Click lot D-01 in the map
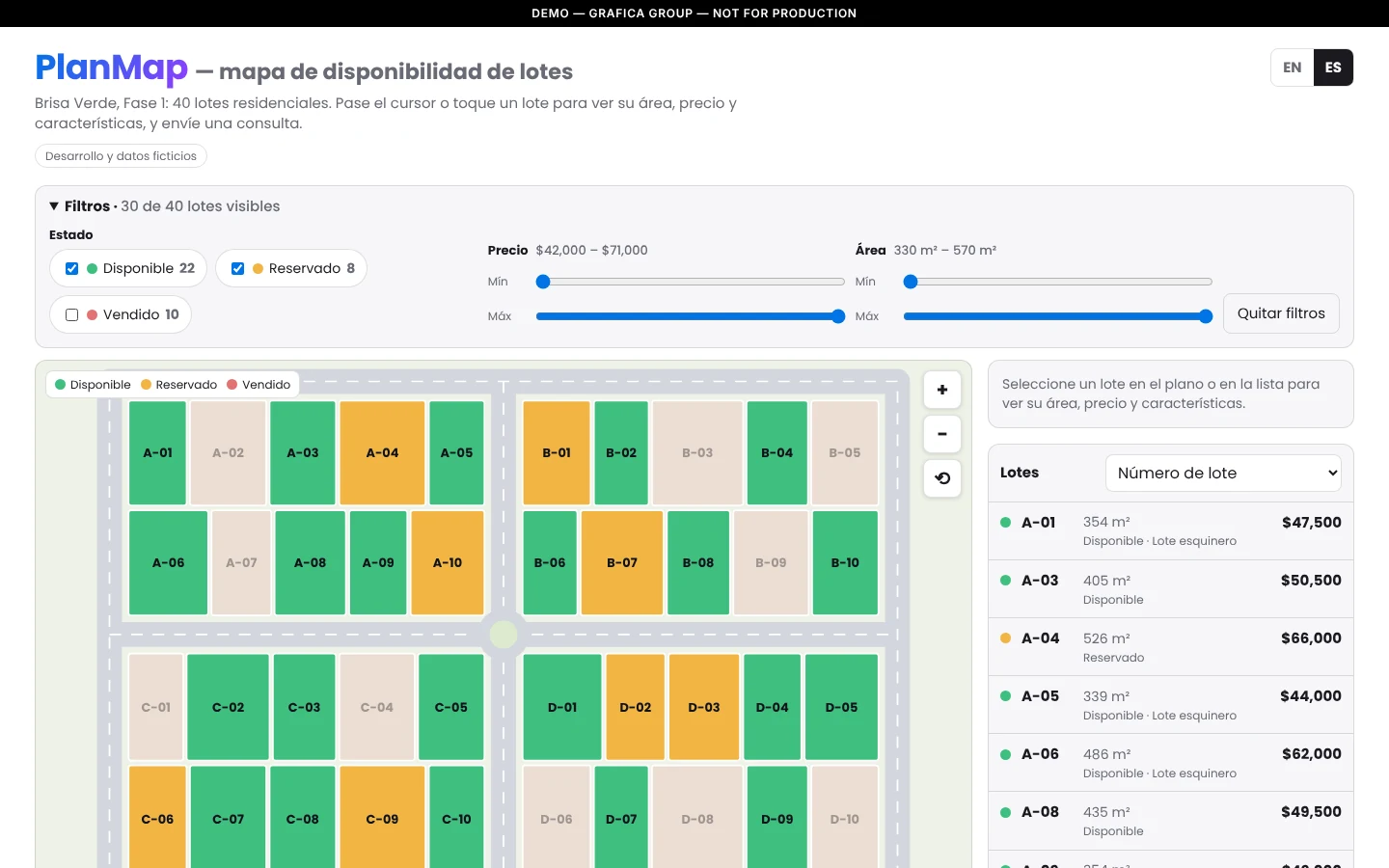This screenshot has width=1389, height=868. point(562,707)
